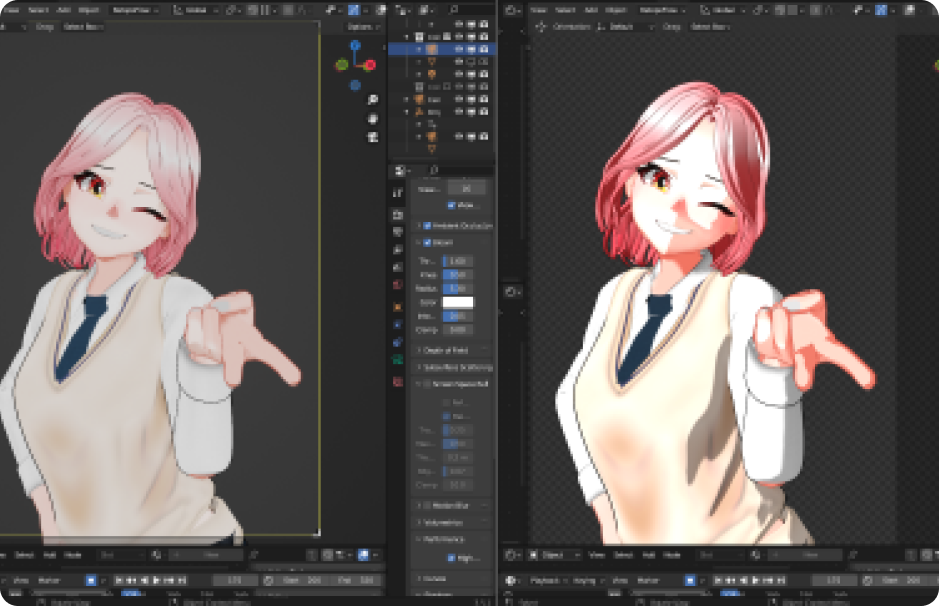
Task: Click Properties editor search field
Action: [x=458, y=171]
